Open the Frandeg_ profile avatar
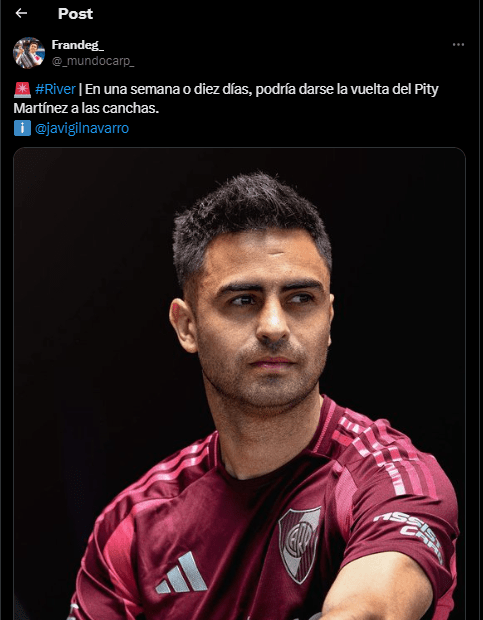Viewport: 483px width, 620px height. click(29, 53)
